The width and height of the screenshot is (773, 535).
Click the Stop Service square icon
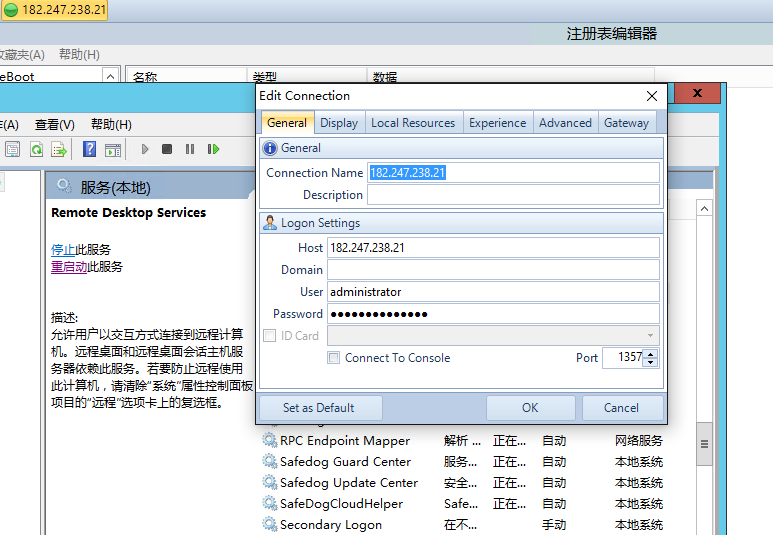click(167, 149)
